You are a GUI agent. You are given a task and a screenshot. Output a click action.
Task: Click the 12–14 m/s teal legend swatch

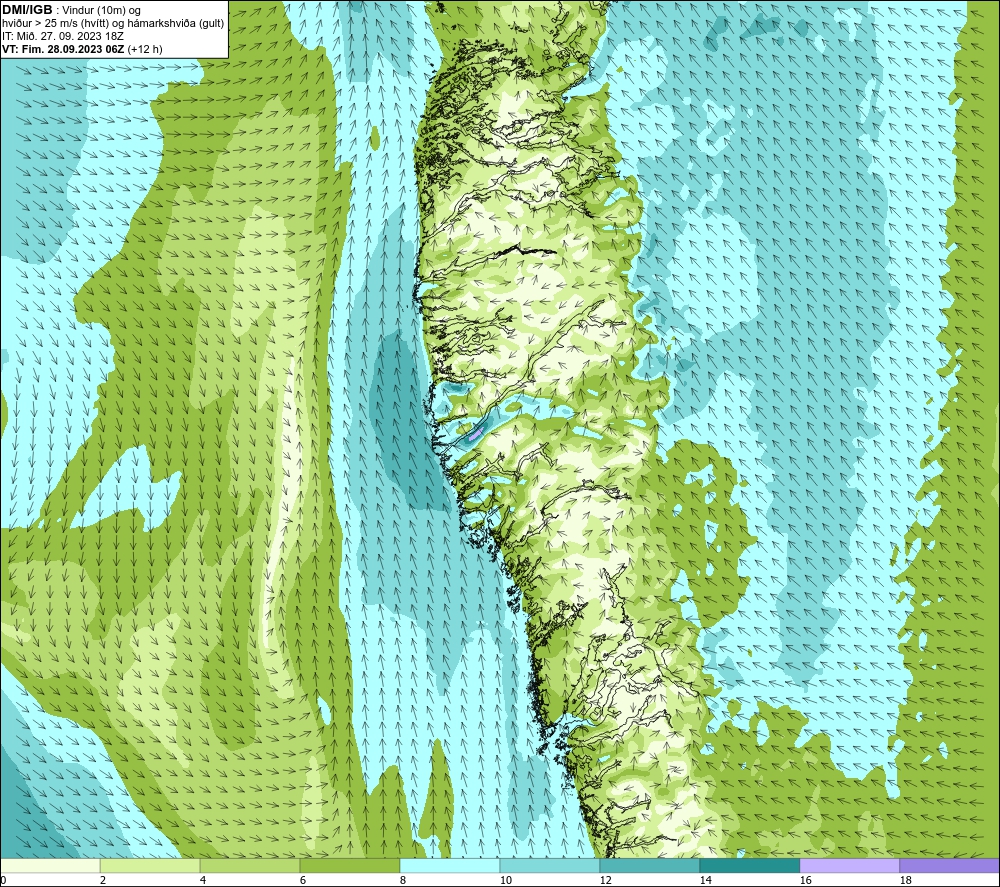pyautogui.click(x=649, y=865)
